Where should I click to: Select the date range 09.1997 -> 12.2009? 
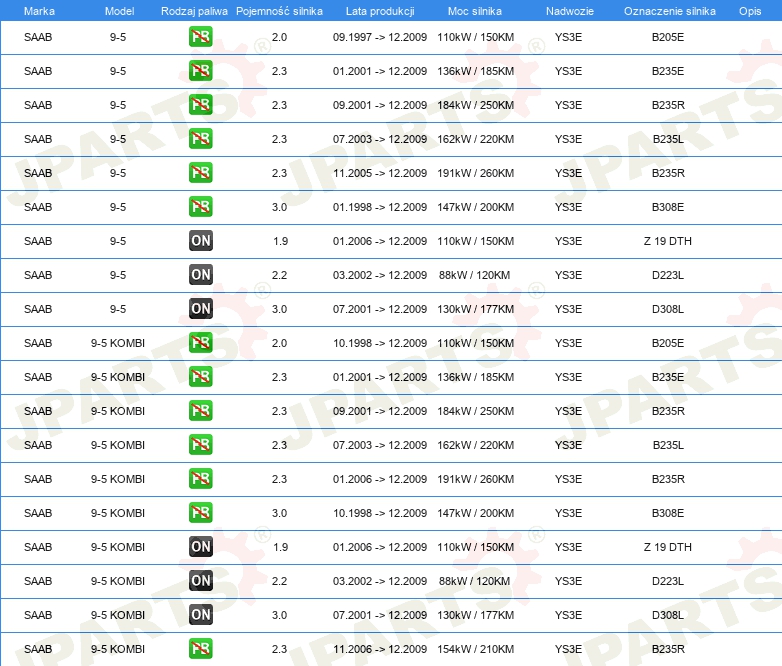380,37
